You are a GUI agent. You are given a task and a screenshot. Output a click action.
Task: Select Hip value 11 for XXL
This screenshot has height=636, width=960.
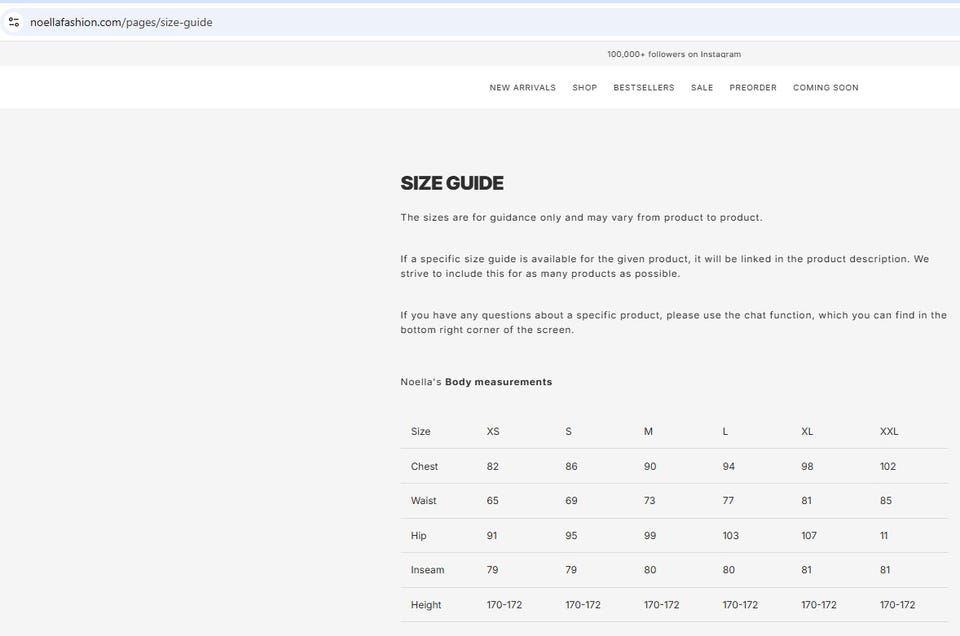[884, 536]
